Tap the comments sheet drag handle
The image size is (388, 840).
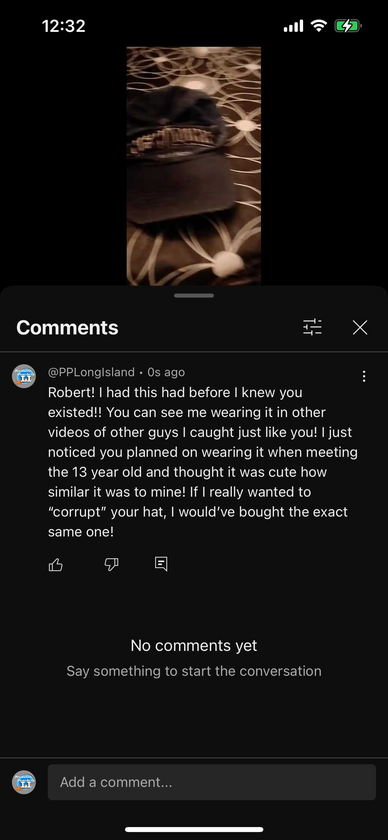194,295
